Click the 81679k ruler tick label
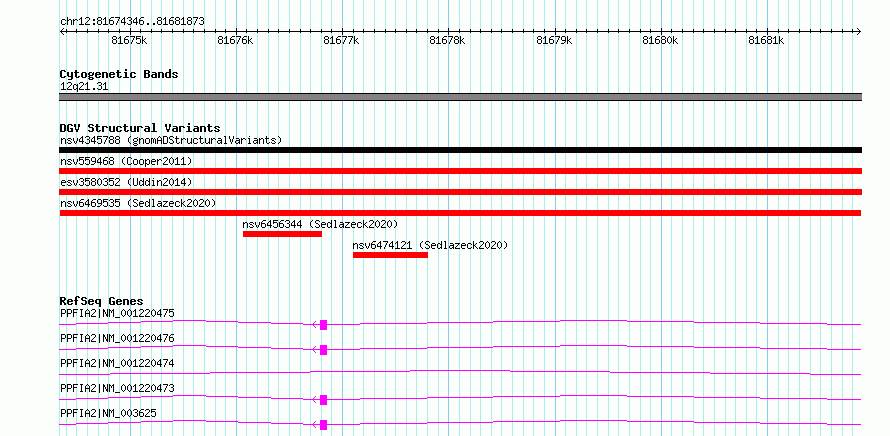Viewport: 890px width, 436px height. (x=555, y=40)
